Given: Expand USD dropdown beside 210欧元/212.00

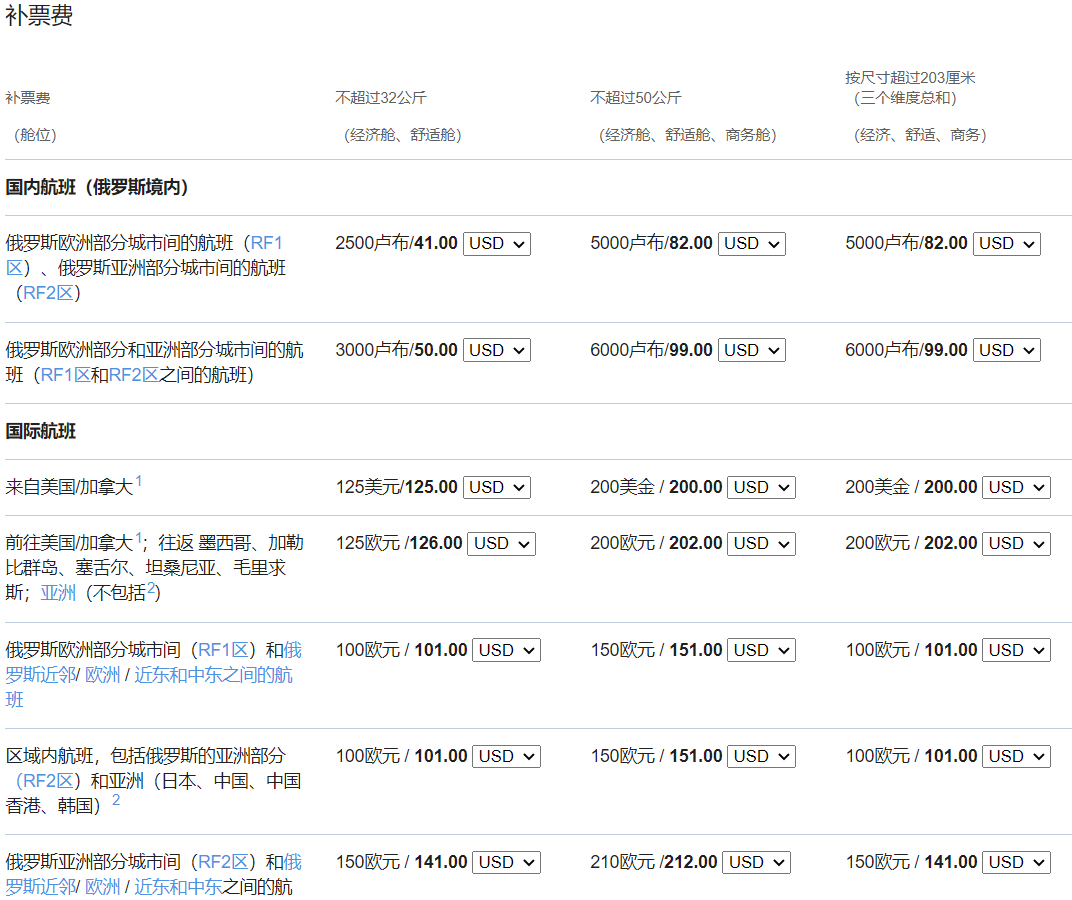Looking at the screenshot, I should coord(756,862).
